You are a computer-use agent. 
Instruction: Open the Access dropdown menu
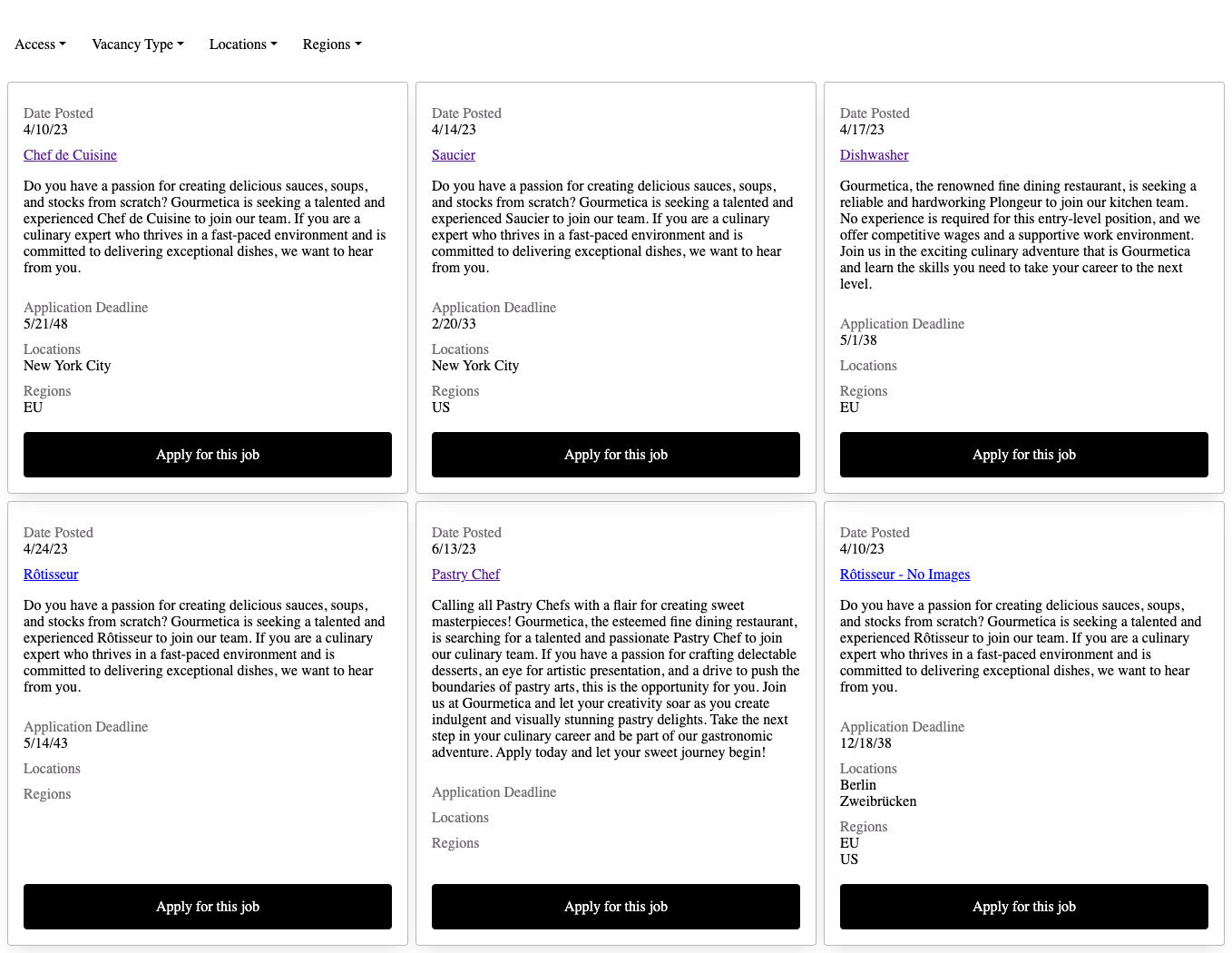tap(40, 44)
